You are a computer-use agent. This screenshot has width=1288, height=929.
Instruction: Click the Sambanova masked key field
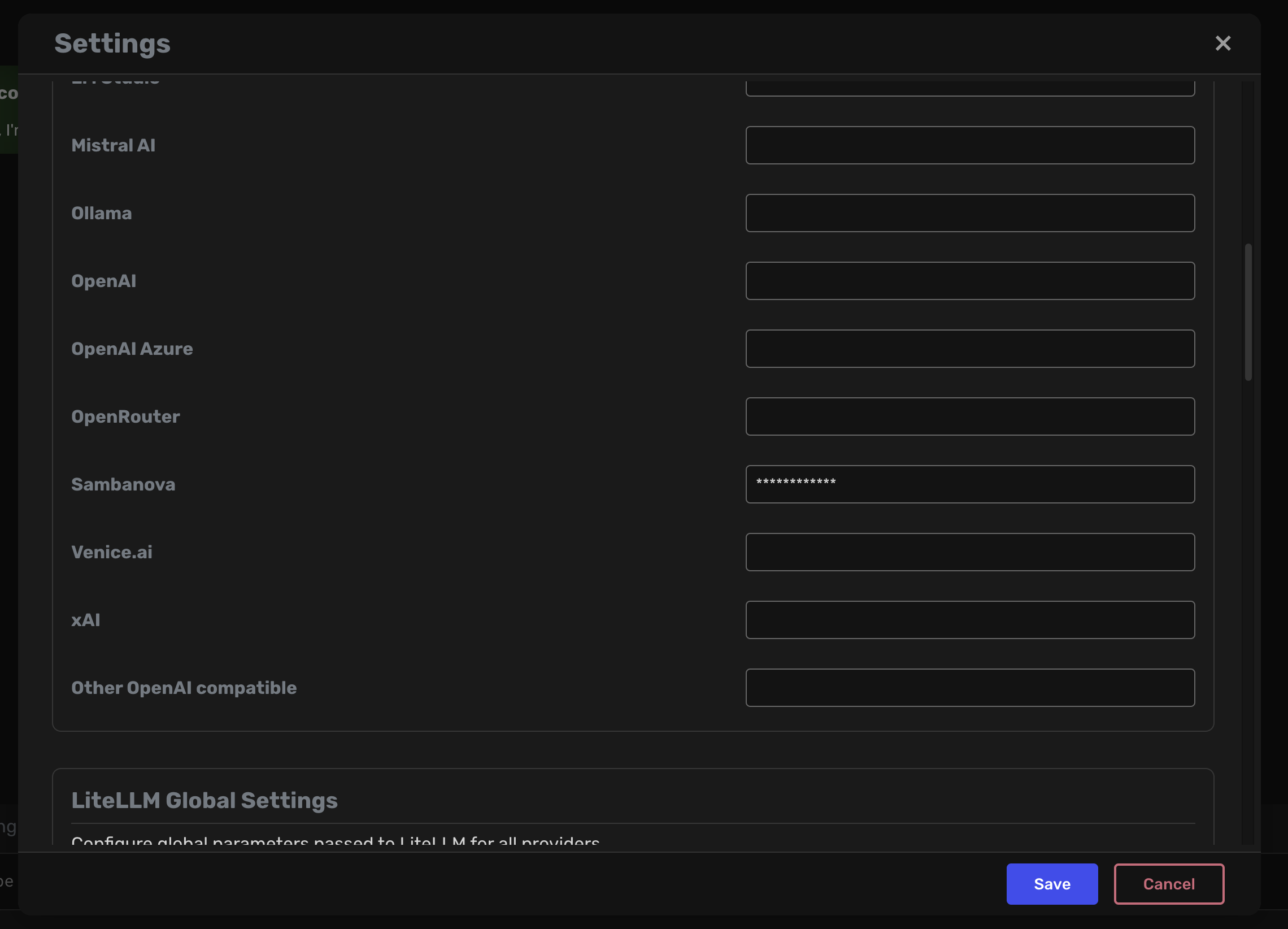pos(970,484)
